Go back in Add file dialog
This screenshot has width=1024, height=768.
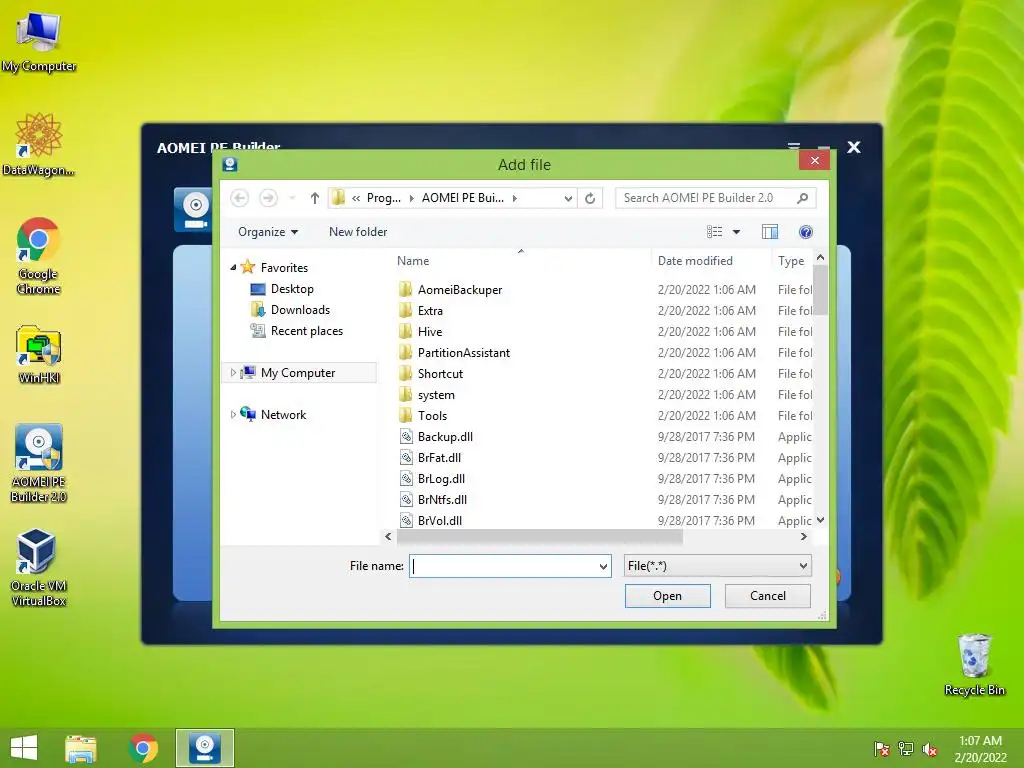(240, 198)
